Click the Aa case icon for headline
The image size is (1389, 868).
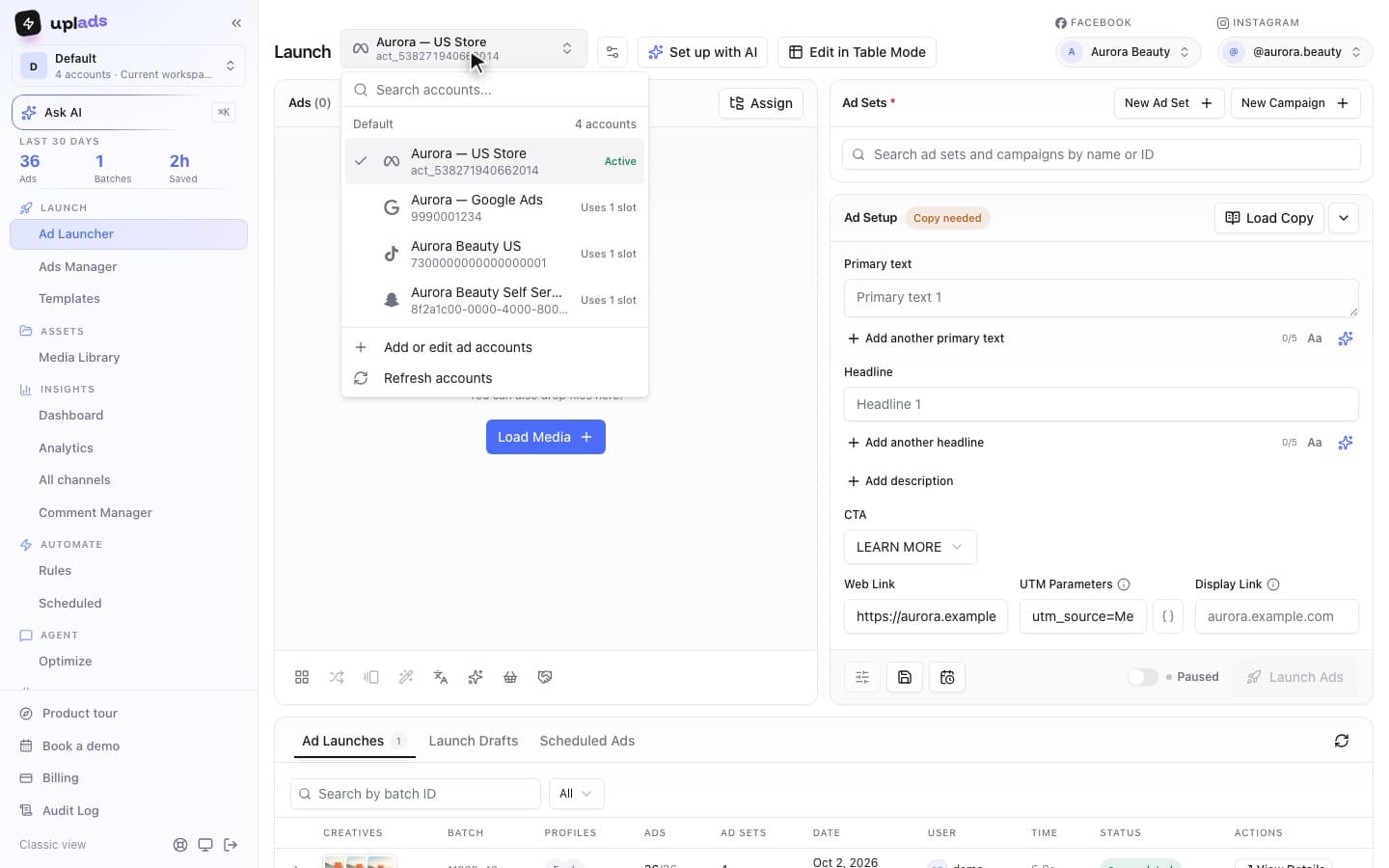(x=1315, y=443)
